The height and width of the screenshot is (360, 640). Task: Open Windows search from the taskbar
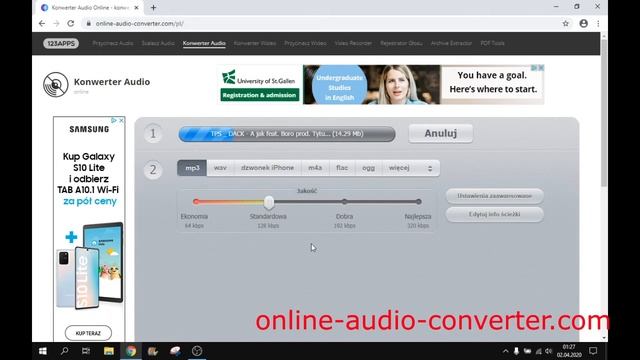click(x=64, y=351)
